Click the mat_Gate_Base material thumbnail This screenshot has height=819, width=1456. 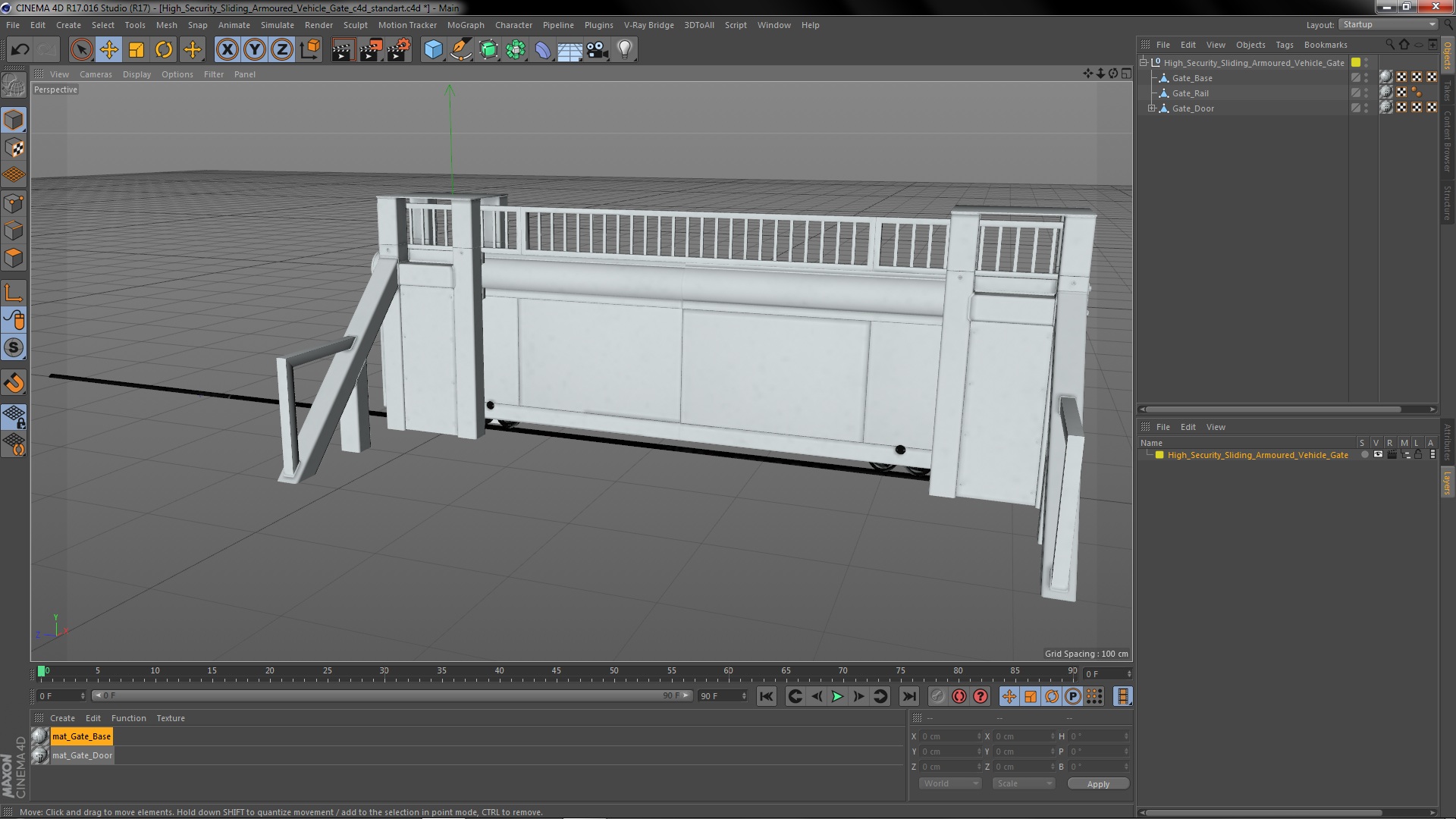pyautogui.click(x=40, y=736)
